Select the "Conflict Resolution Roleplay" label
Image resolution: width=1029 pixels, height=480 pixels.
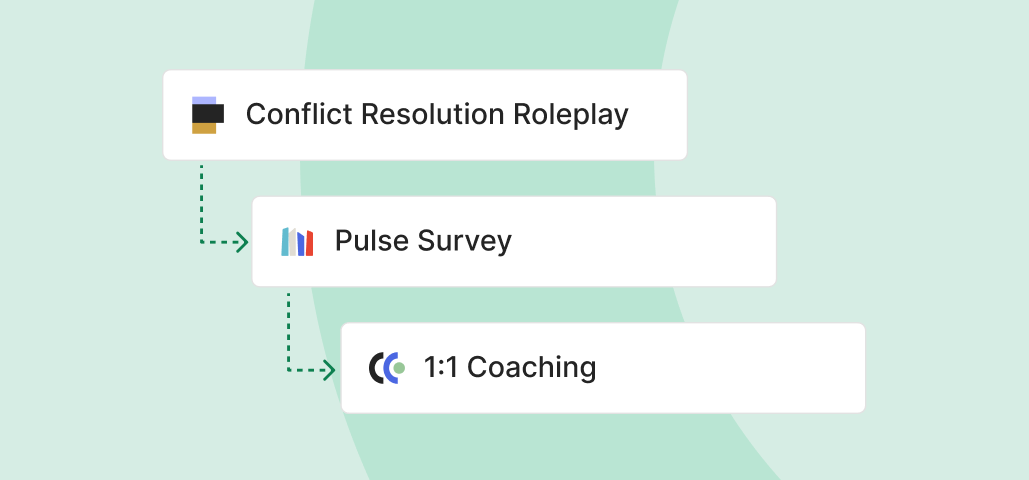click(437, 114)
